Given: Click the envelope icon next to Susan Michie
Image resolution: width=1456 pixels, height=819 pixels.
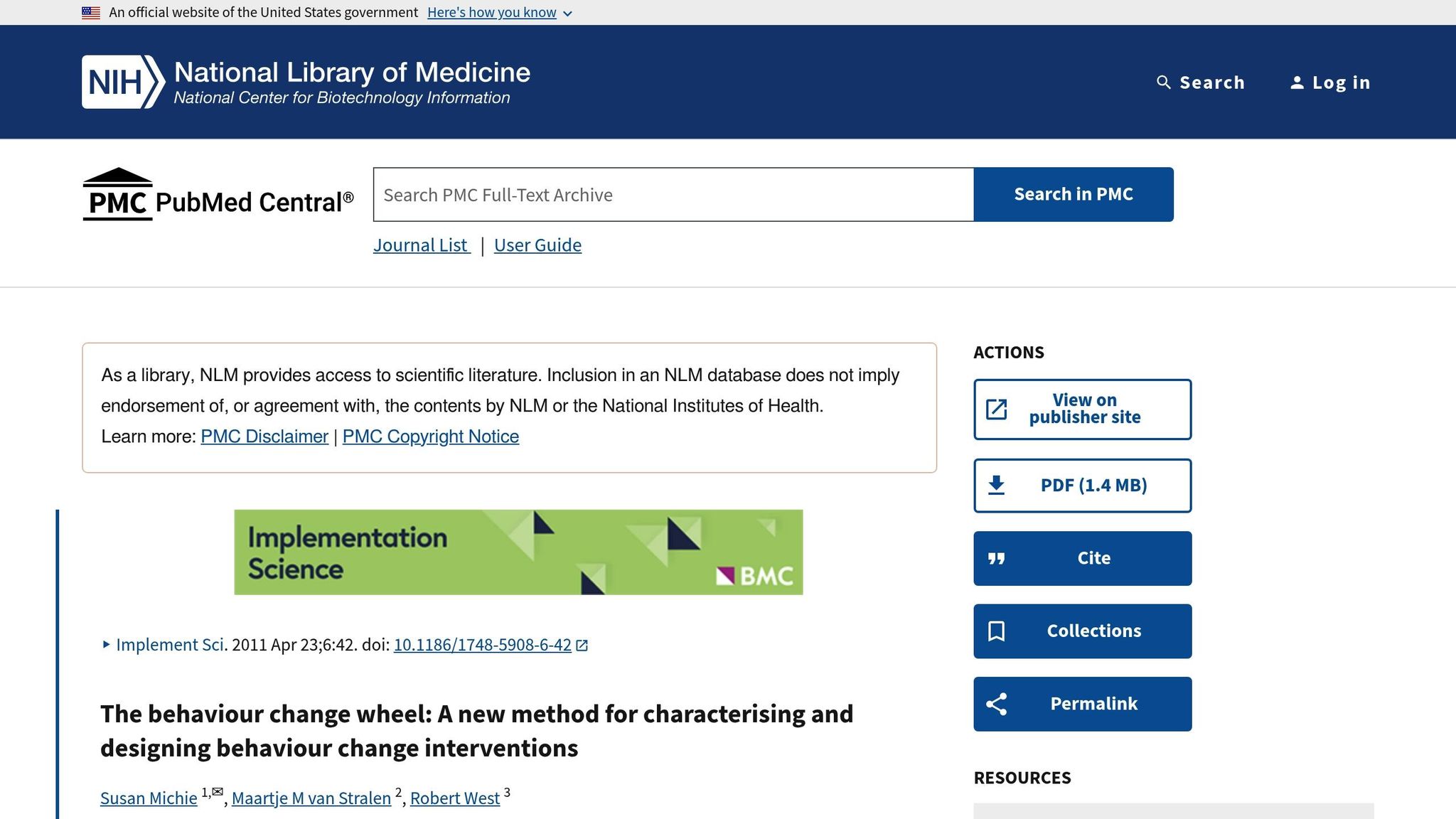Looking at the screenshot, I should tap(218, 792).
